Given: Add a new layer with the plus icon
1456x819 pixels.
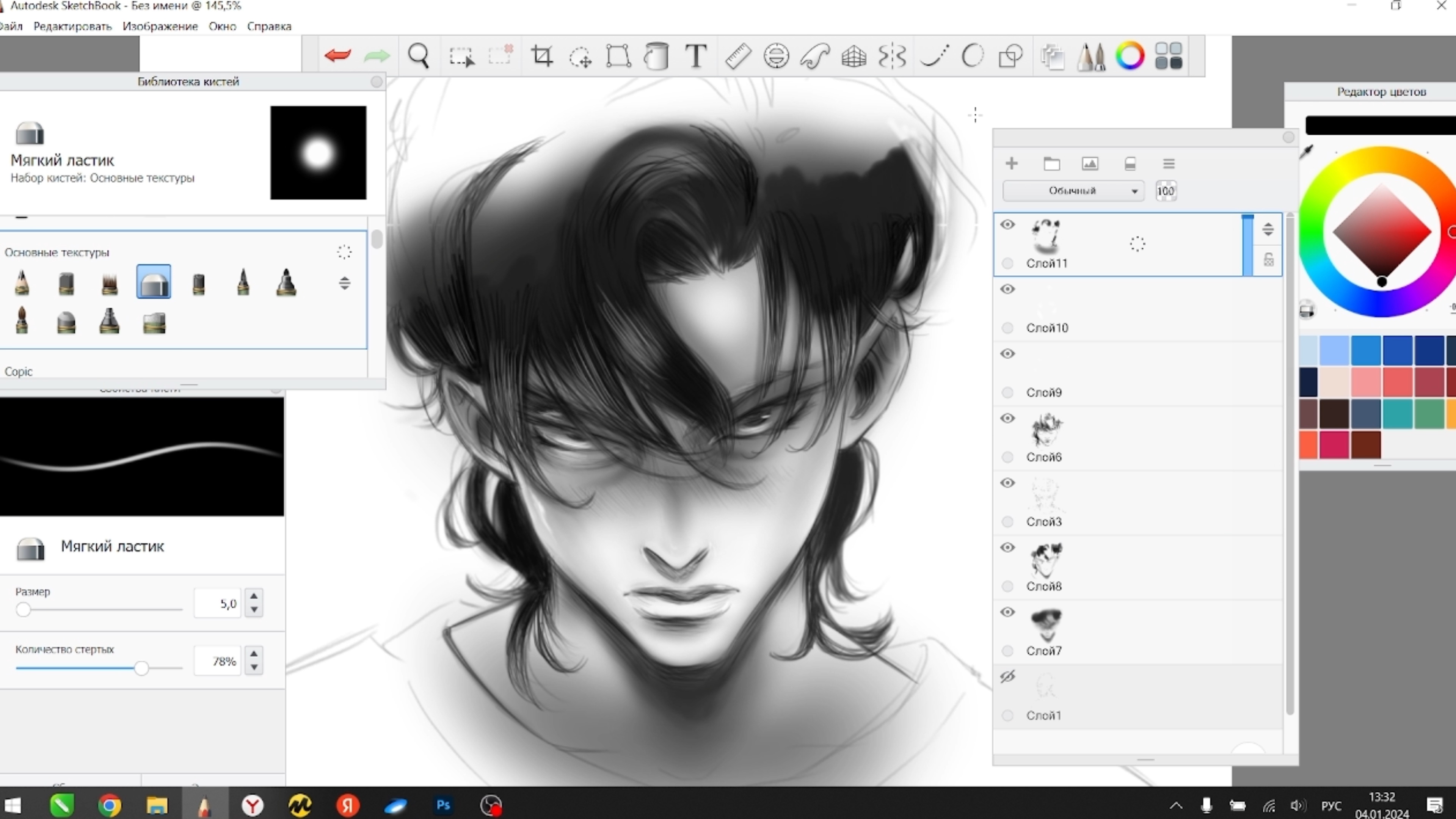Looking at the screenshot, I should pyautogui.click(x=1012, y=164).
